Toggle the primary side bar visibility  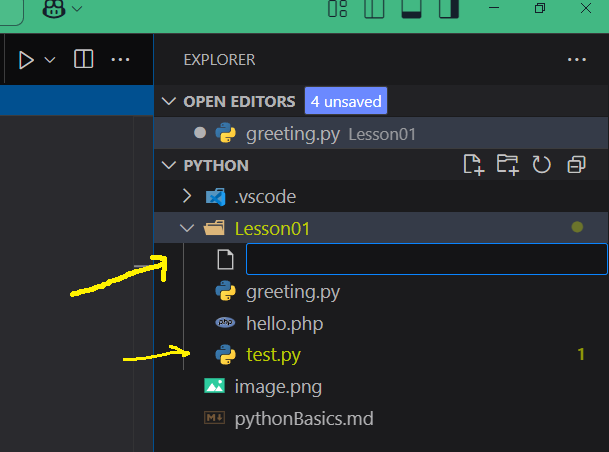(374, 9)
